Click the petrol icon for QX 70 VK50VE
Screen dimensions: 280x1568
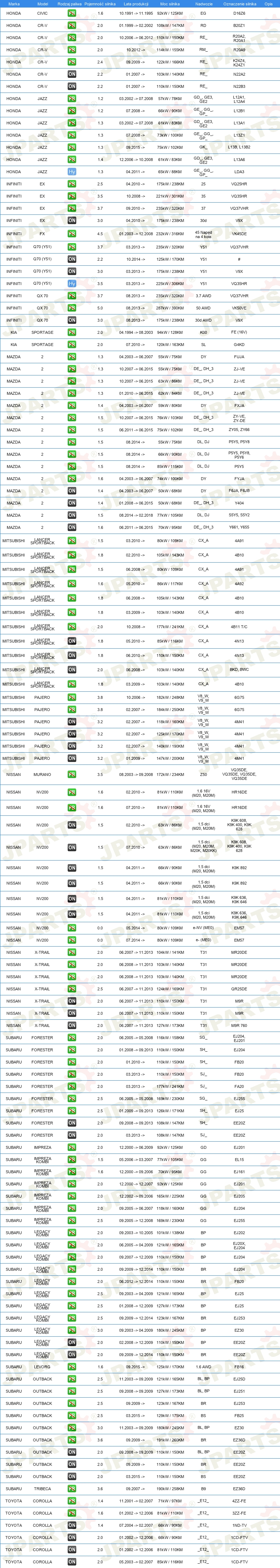click(72, 308)
